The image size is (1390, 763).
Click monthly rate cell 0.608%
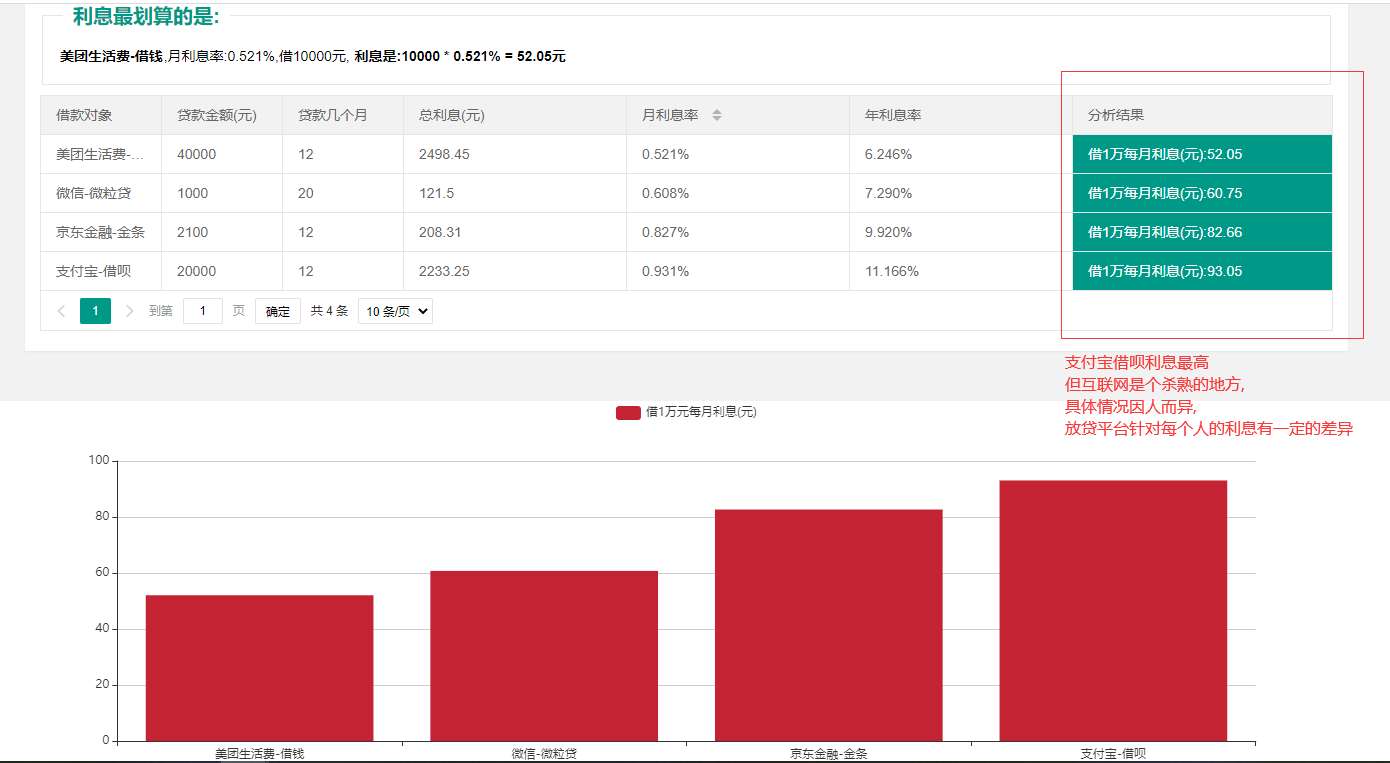click(x=738, y=193)
